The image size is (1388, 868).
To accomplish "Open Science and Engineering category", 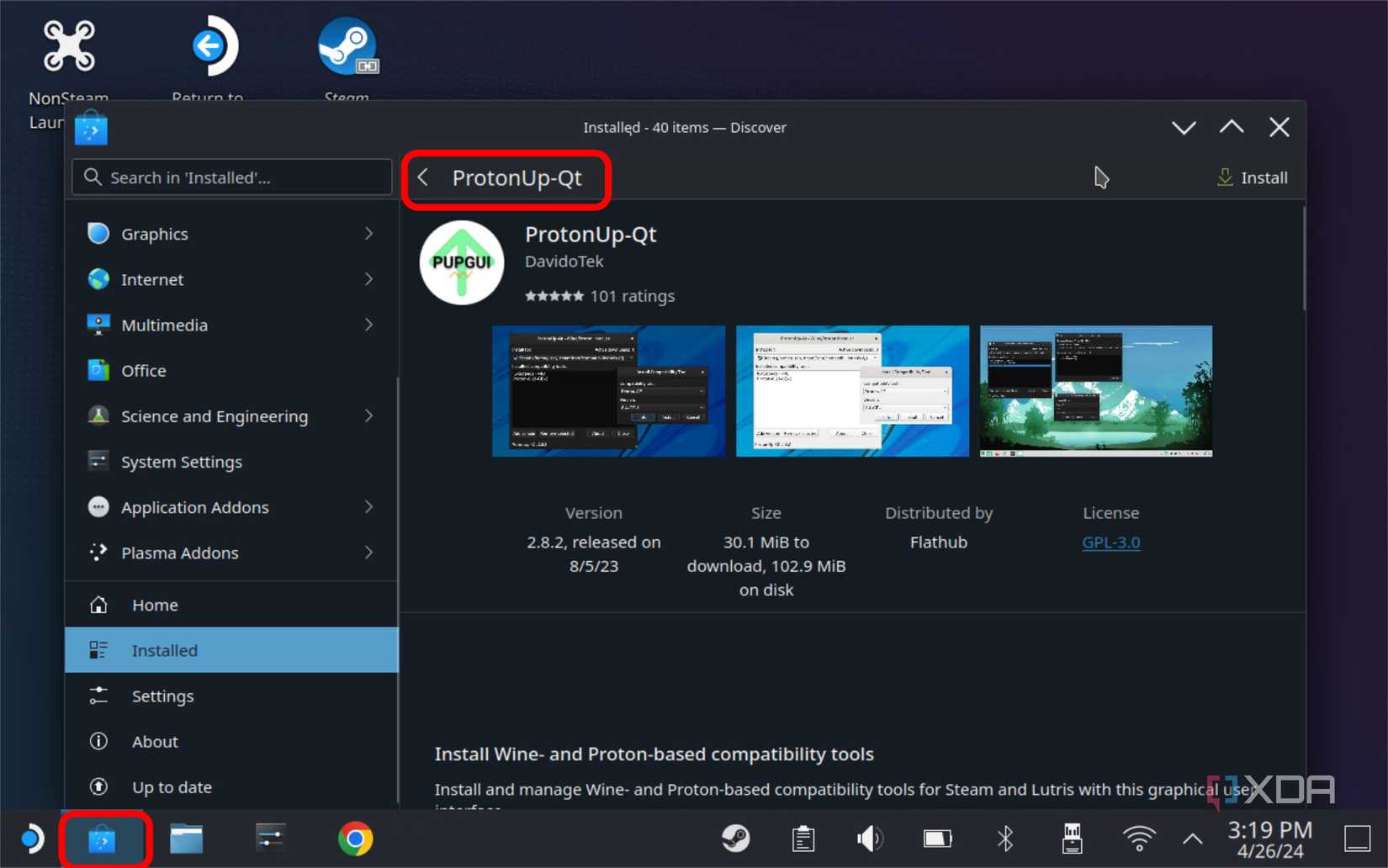I will (230, 416).
